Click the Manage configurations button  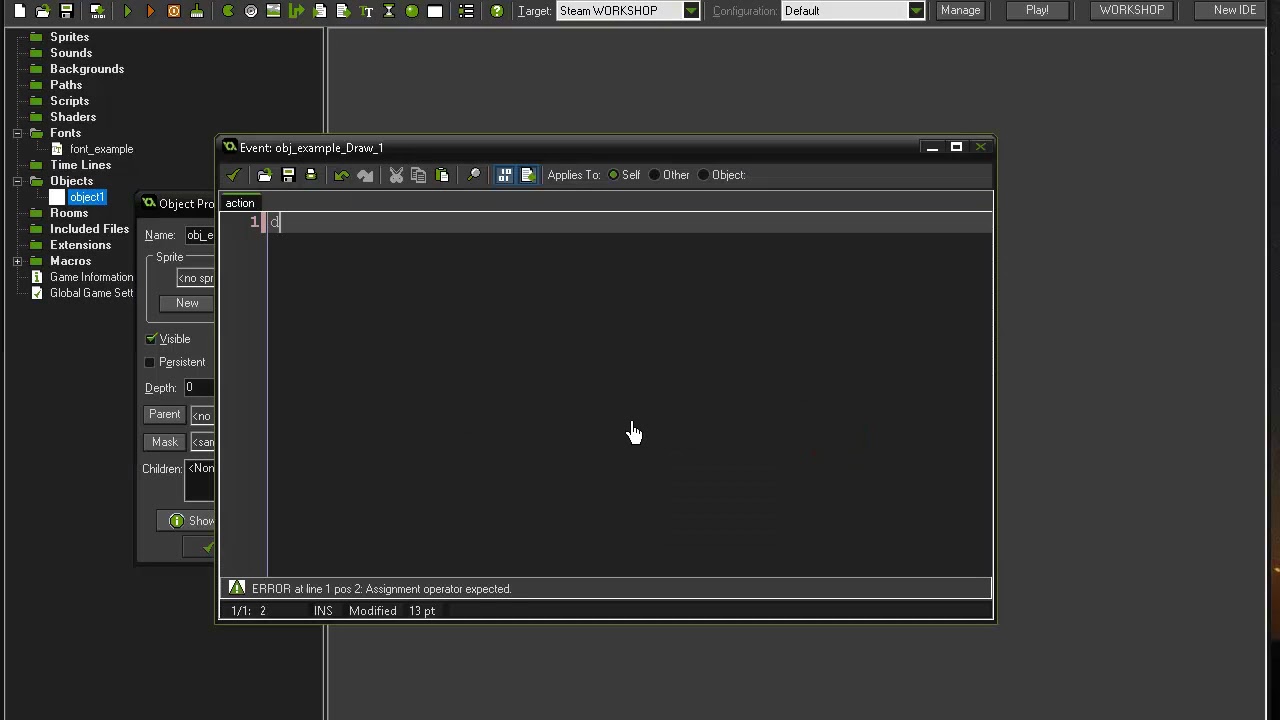[x=960, y=10]
